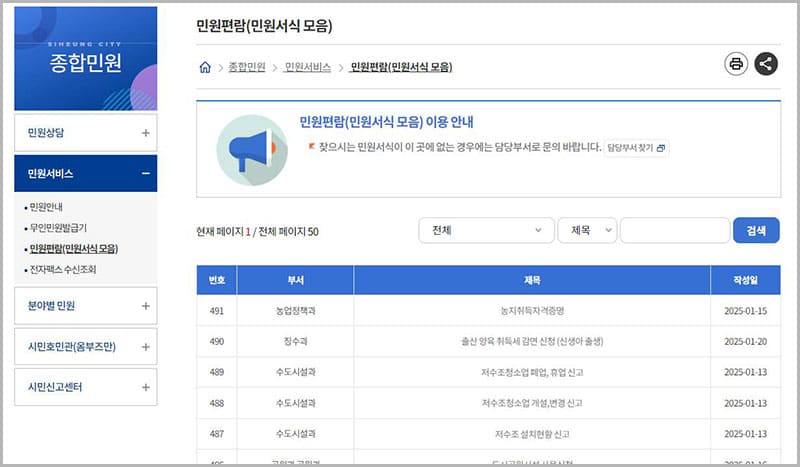800x467 pixels.
Task: Click the share icon button
Action: (766, 64)
